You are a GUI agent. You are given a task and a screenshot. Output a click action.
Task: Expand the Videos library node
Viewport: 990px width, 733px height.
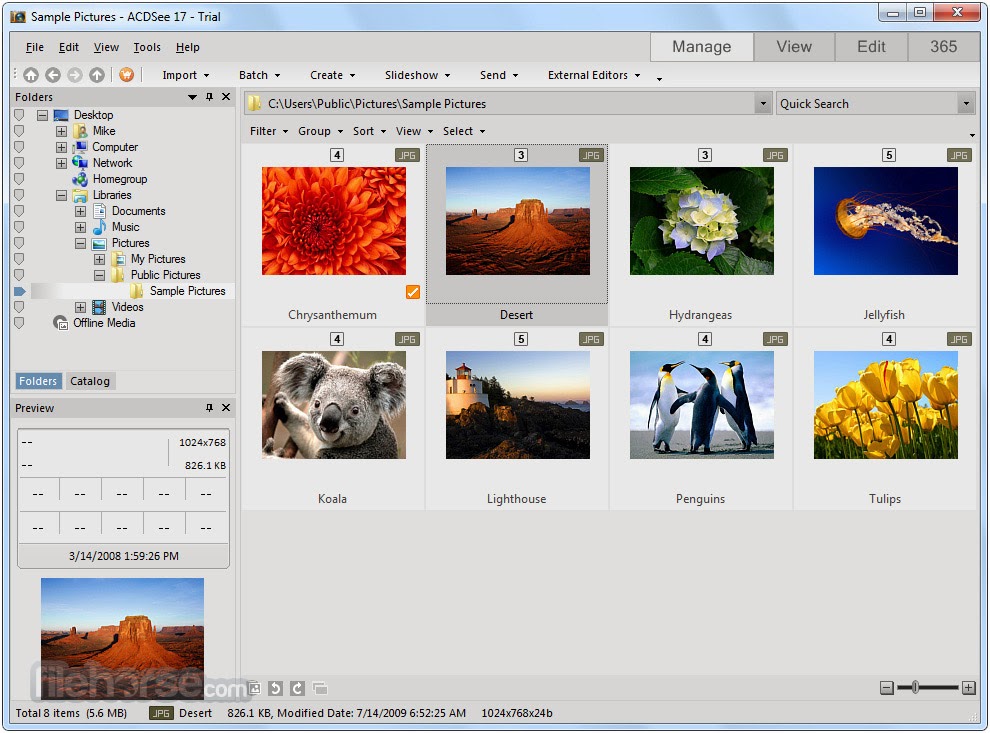pyautogui.click(x=80, y=307)
